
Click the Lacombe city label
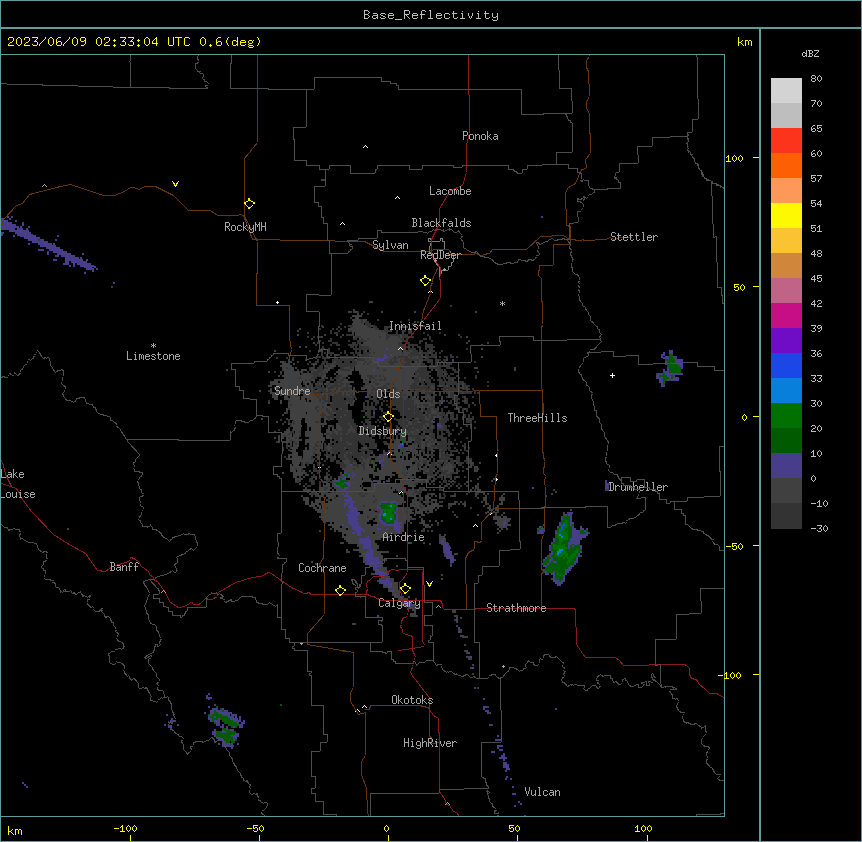450,191
